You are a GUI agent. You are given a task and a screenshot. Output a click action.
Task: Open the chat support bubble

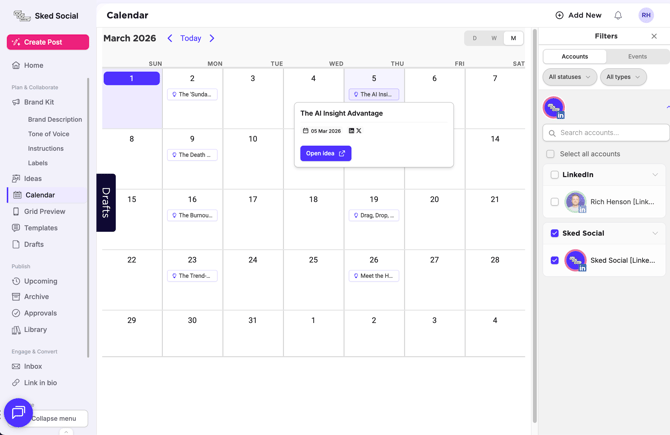point(18,412)
